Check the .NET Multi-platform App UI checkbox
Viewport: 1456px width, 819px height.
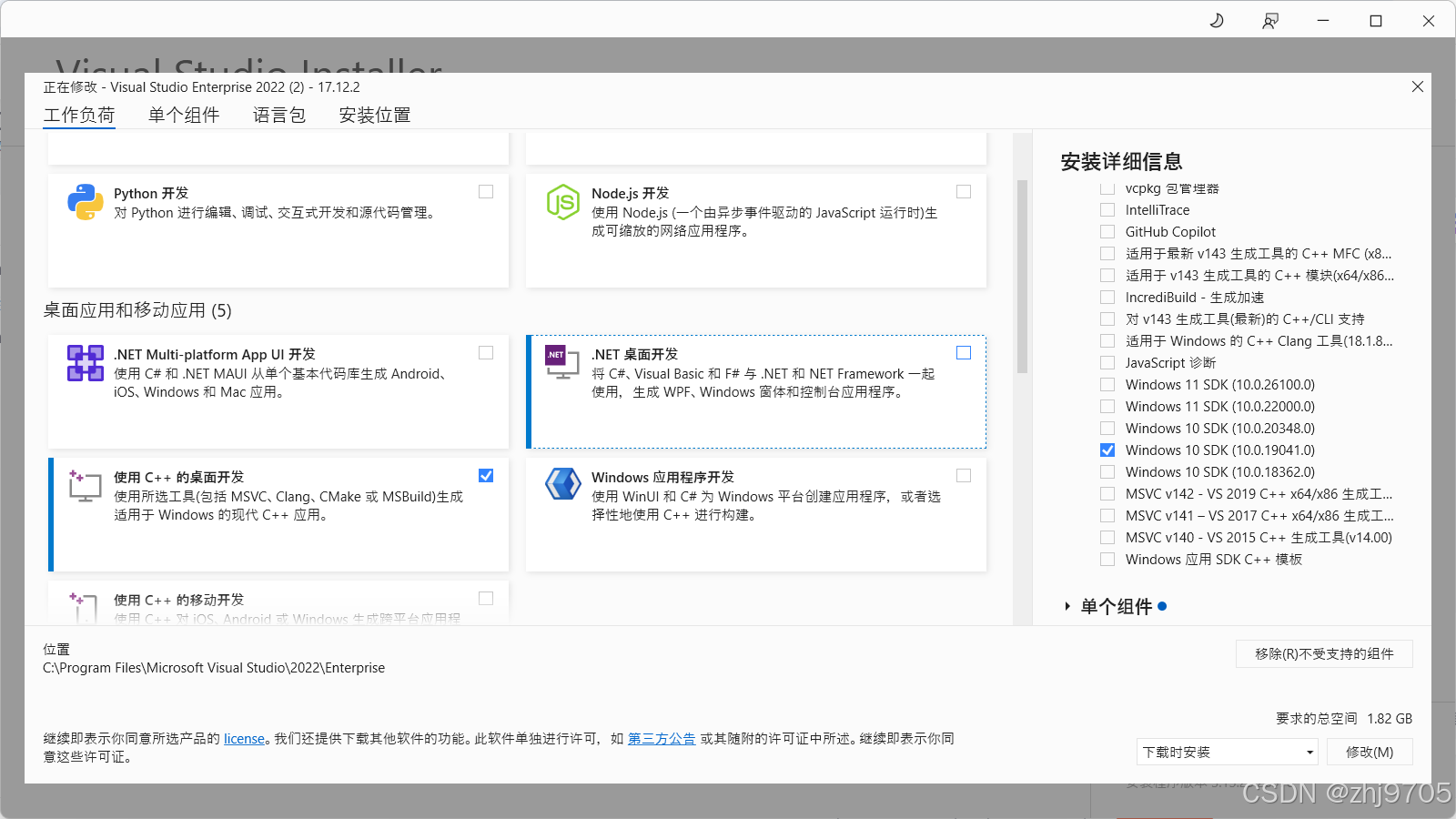click(x=486, y=353)
